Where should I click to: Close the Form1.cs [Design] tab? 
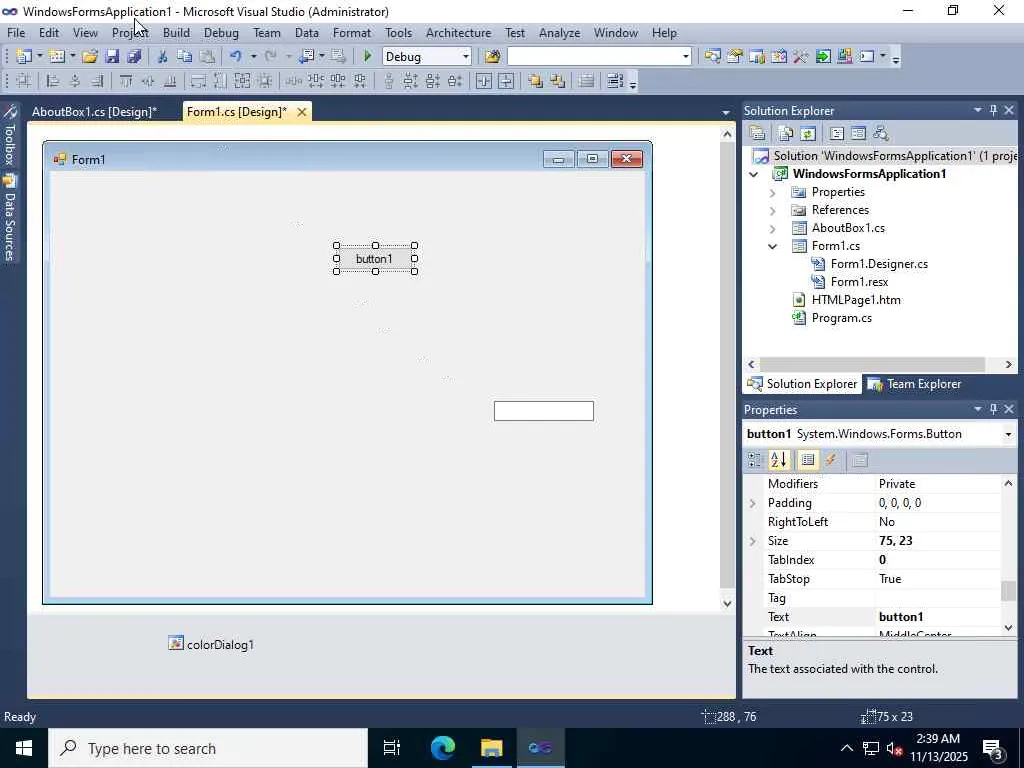[301, 112]
